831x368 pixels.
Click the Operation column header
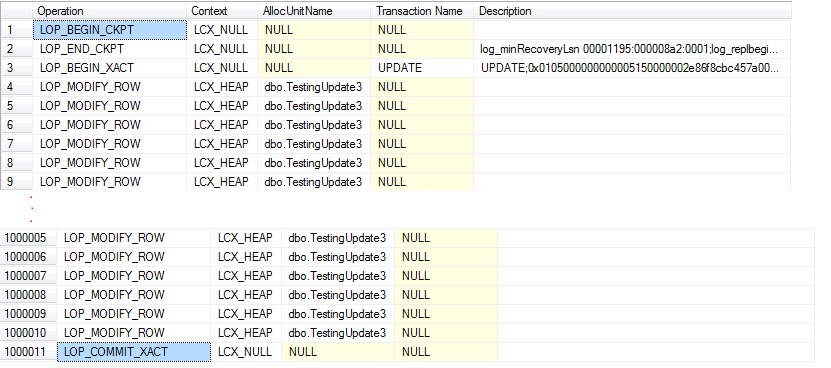point(110,11)
